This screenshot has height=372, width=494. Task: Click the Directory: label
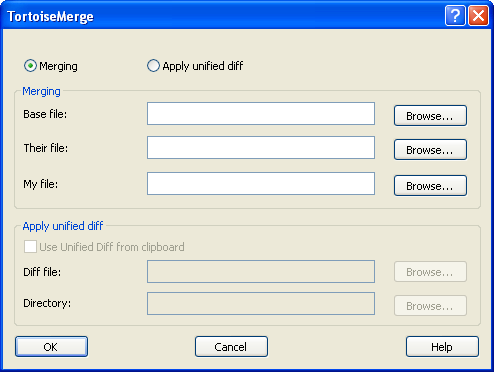[47, 303]
